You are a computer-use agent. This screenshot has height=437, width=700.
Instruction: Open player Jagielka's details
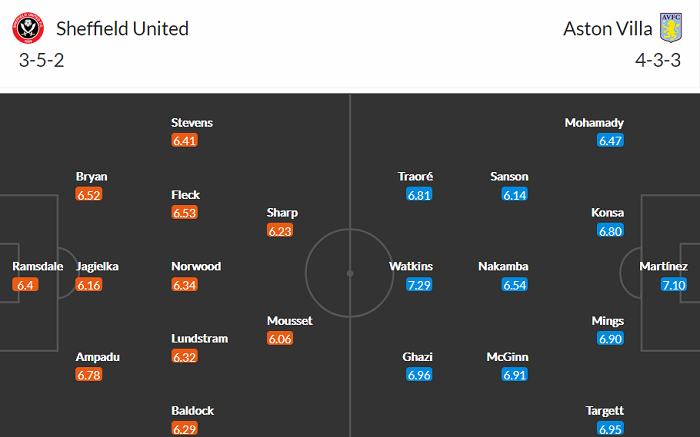tap(98, 267)
